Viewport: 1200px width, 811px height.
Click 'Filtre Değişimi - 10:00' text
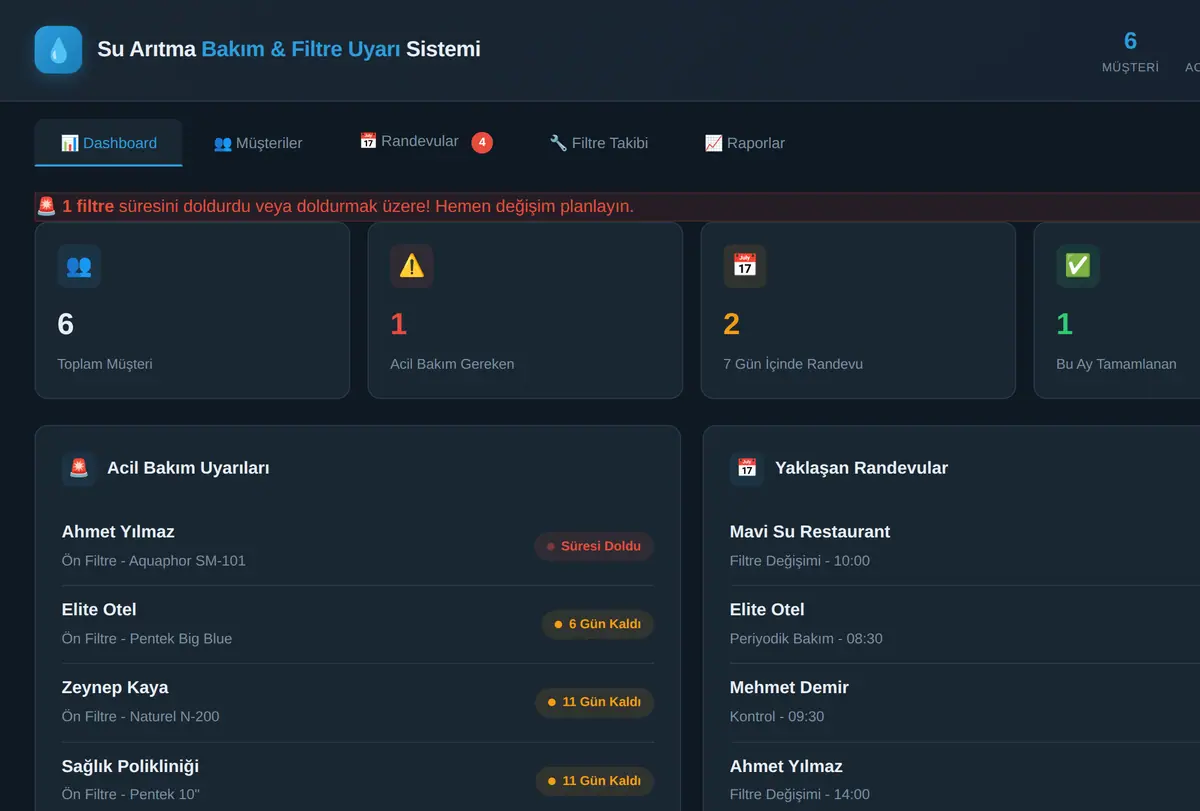click(x=800, y=561)
